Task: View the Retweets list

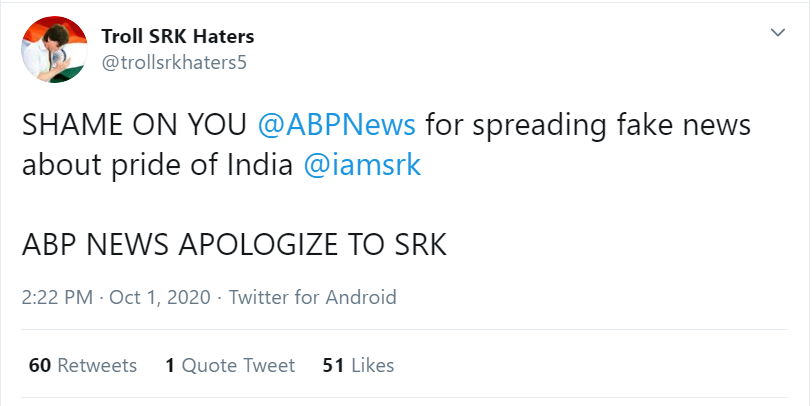Action: [x=97, y=365]
